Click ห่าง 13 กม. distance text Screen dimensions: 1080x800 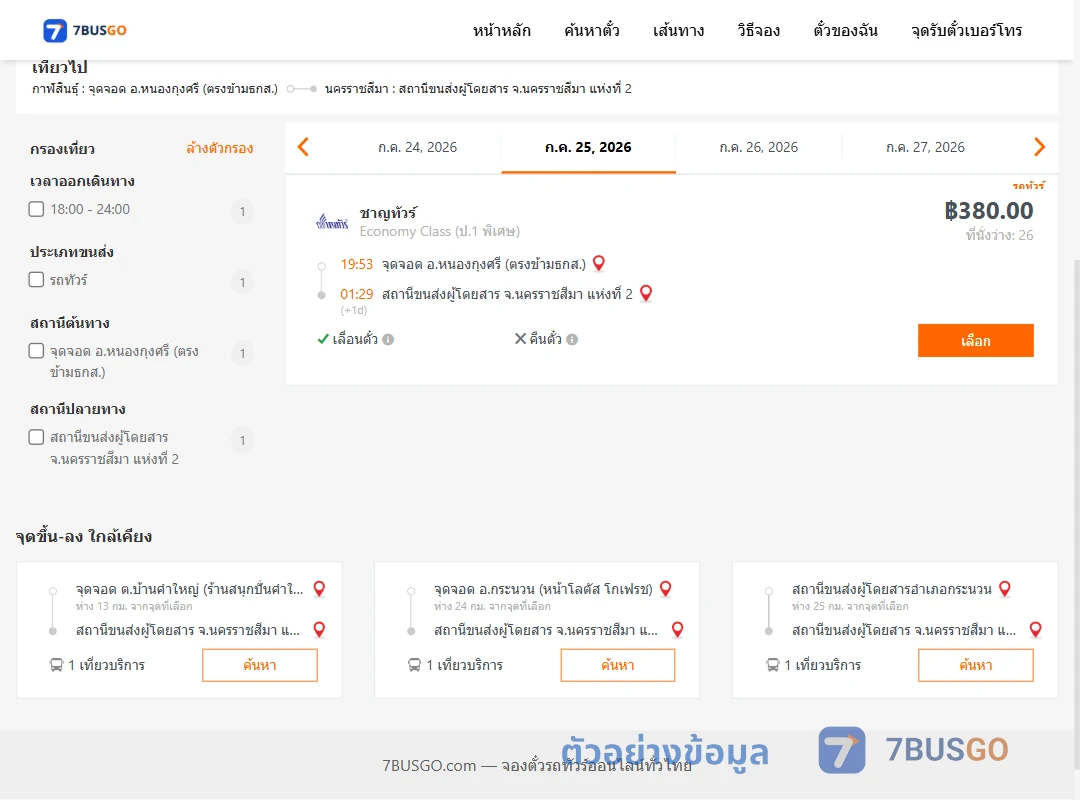pyautogui.click(x=134, y=606)
